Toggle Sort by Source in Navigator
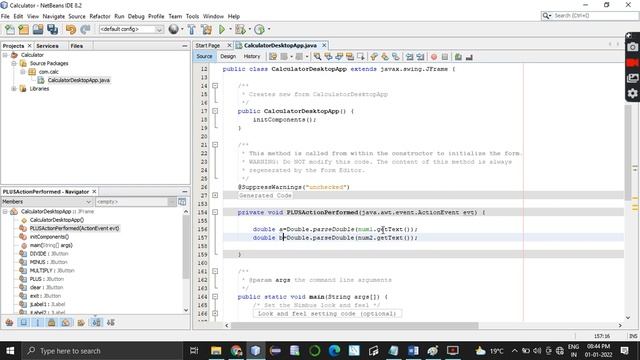The image size is (640, 360). coord(111,322)
